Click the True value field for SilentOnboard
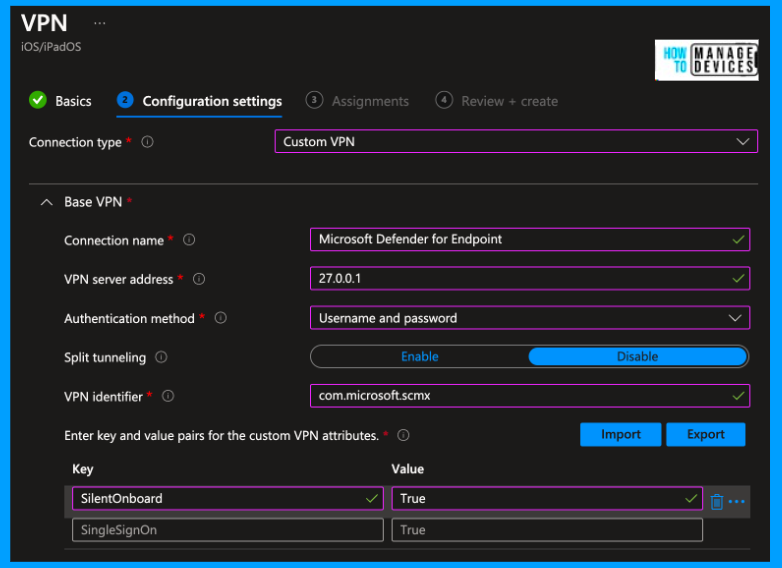The width and height of the screenshot is (782, 568). pyautogui.click(x=547, y=499)
